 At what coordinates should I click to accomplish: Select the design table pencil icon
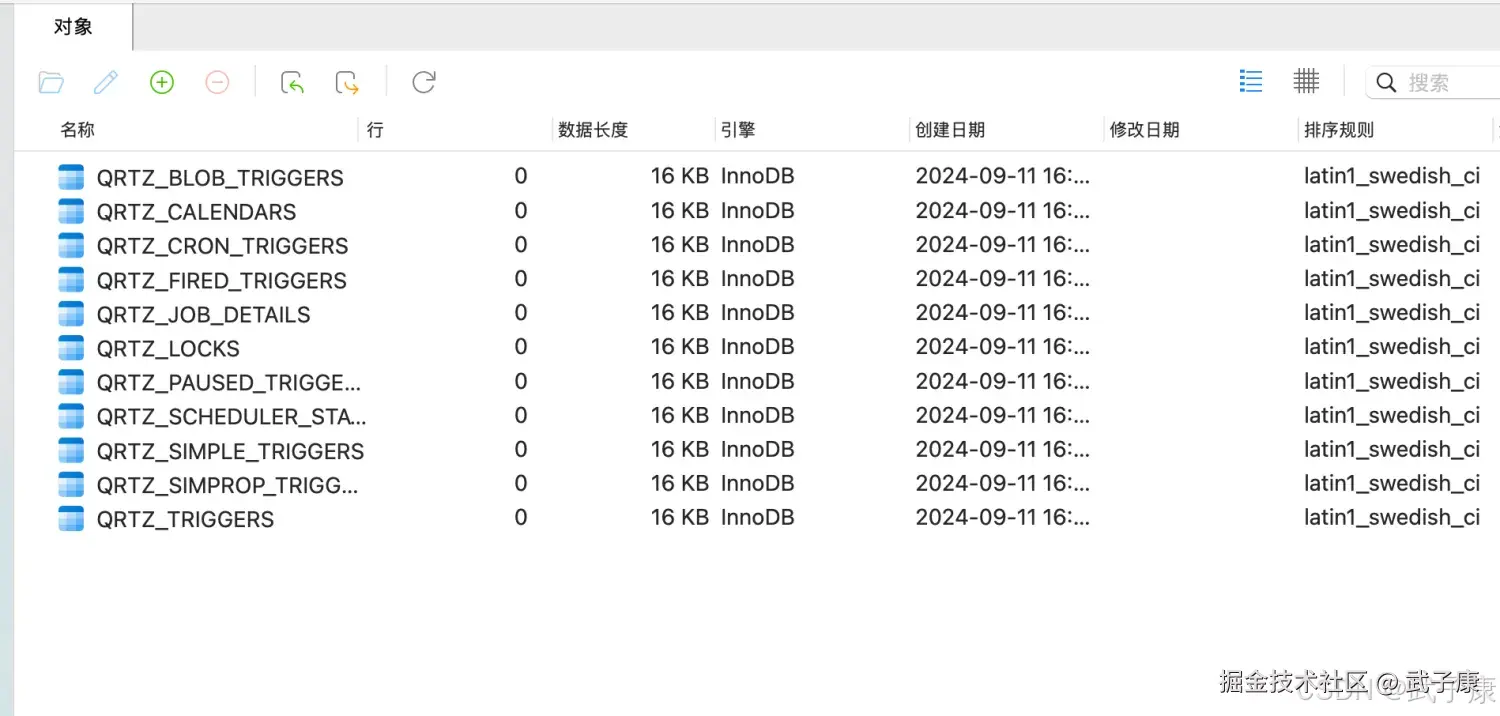point(106,82)
